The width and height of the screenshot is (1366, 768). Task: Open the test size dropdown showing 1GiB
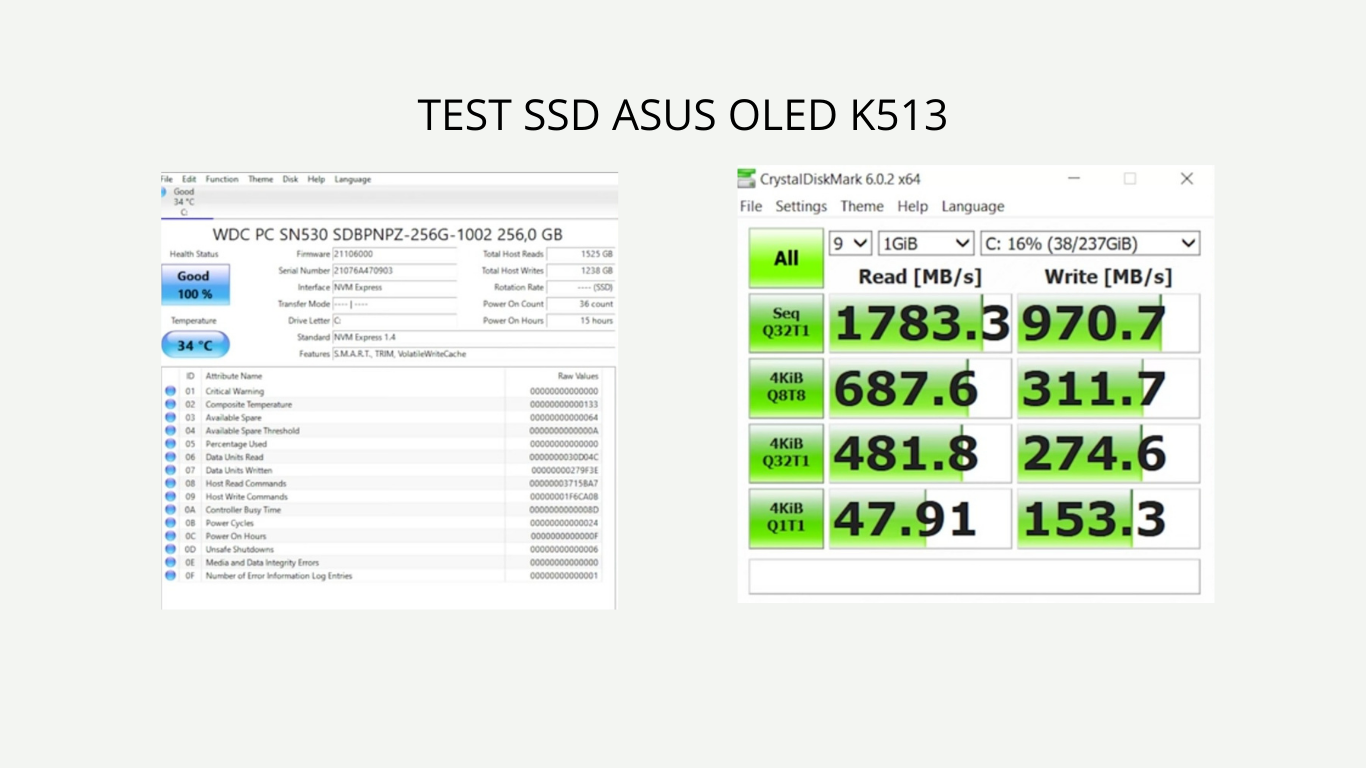(926, 243)
